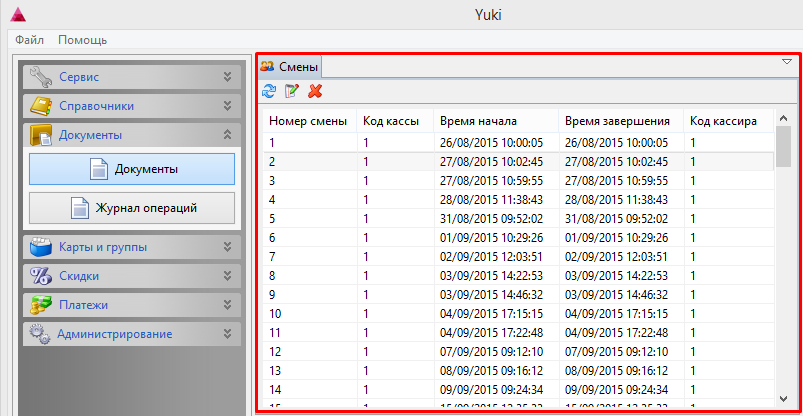
Task: Expand the Платежи section chevron
Action: coord(227,305)
